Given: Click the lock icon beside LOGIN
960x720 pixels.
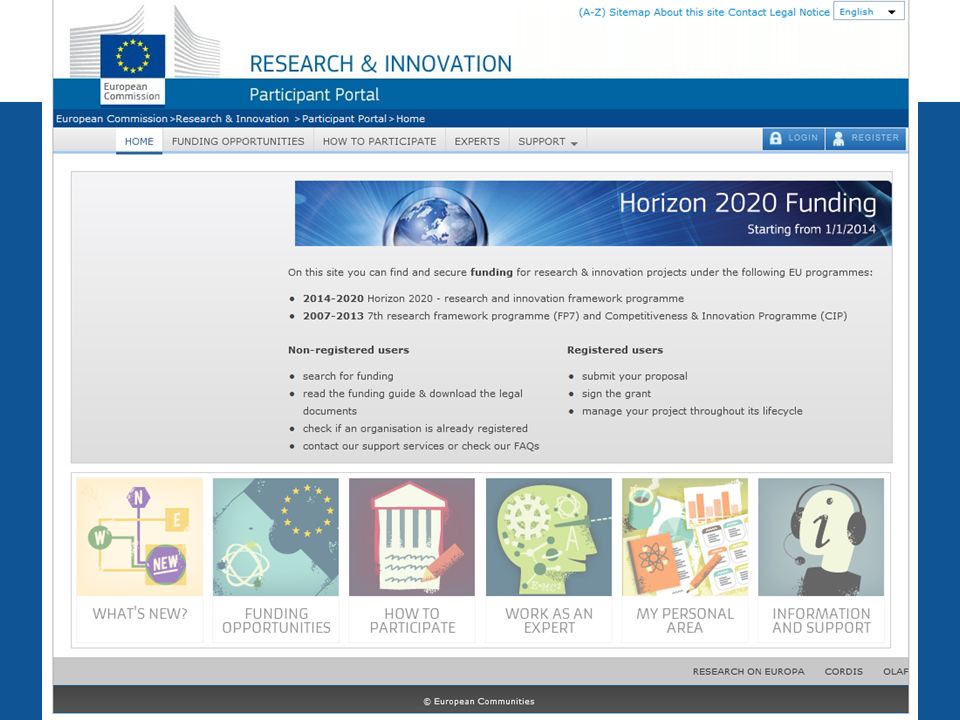Looking at the screenshot, I should (x=775, y=138).
